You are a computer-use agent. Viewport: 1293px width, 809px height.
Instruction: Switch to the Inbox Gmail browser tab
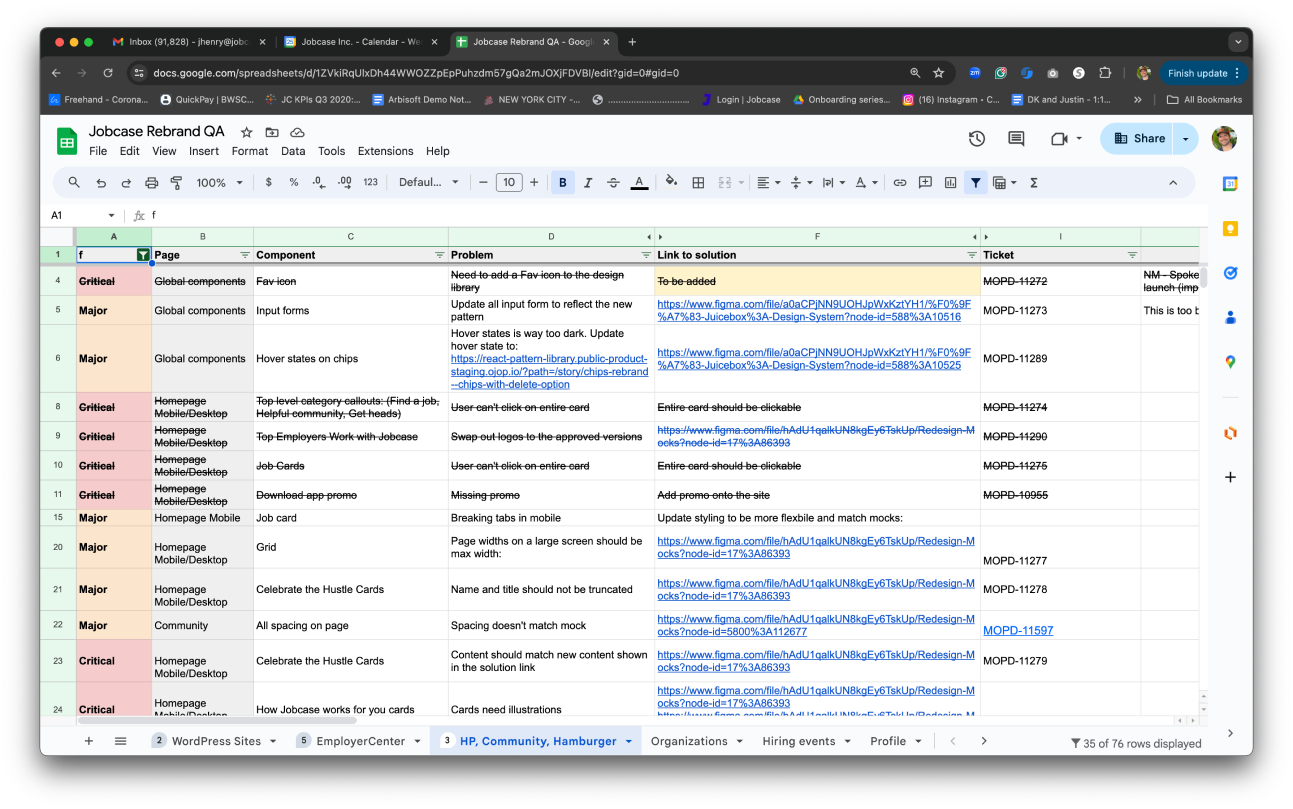coord(188,42)
